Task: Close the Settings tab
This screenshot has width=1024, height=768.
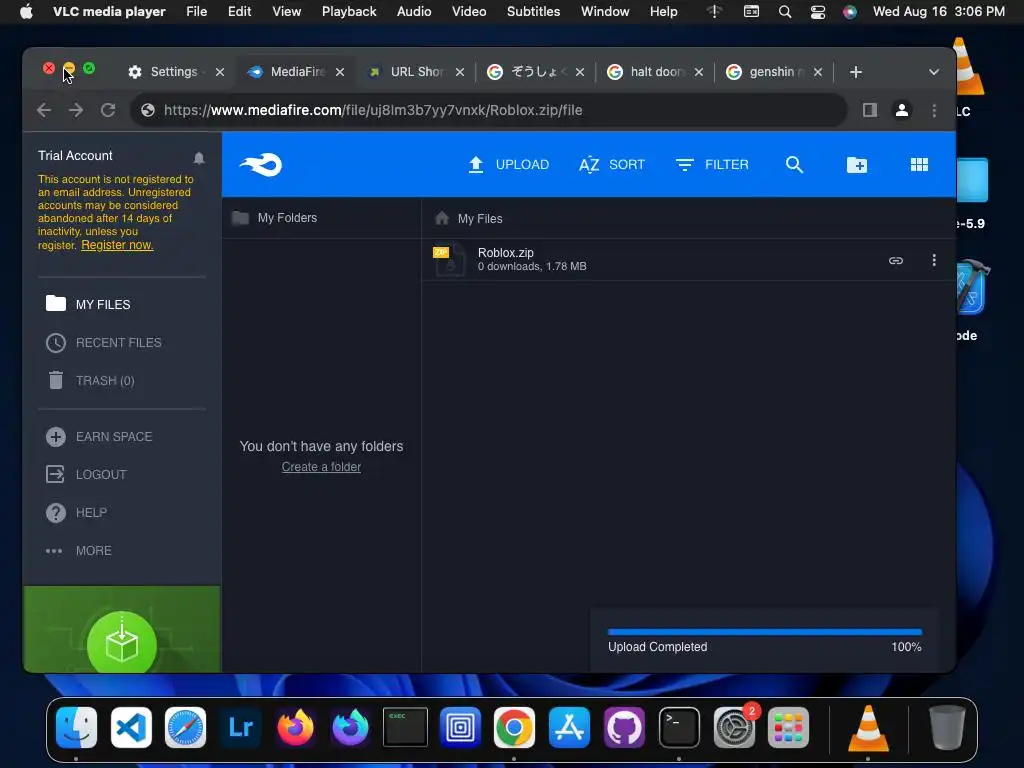Action: point(220,72)
